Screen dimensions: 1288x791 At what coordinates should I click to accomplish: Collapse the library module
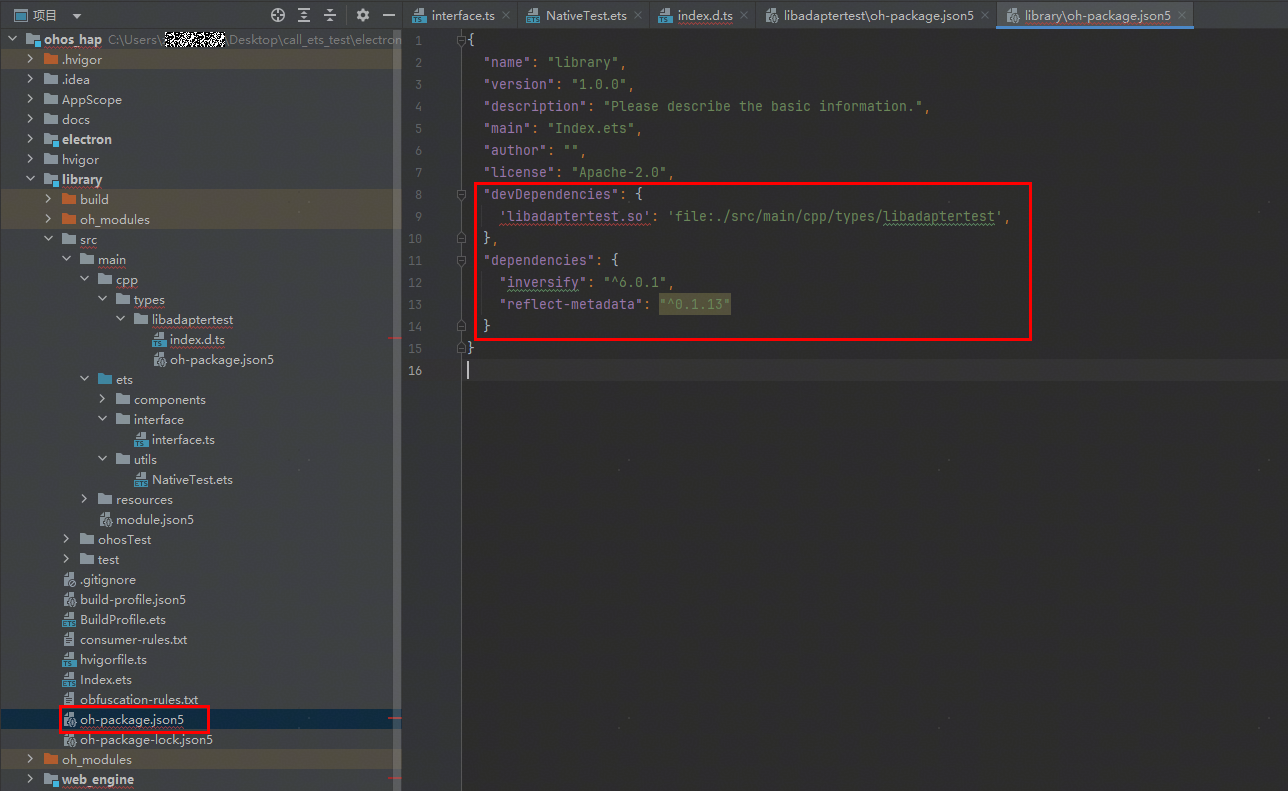(x=31, y=180)
